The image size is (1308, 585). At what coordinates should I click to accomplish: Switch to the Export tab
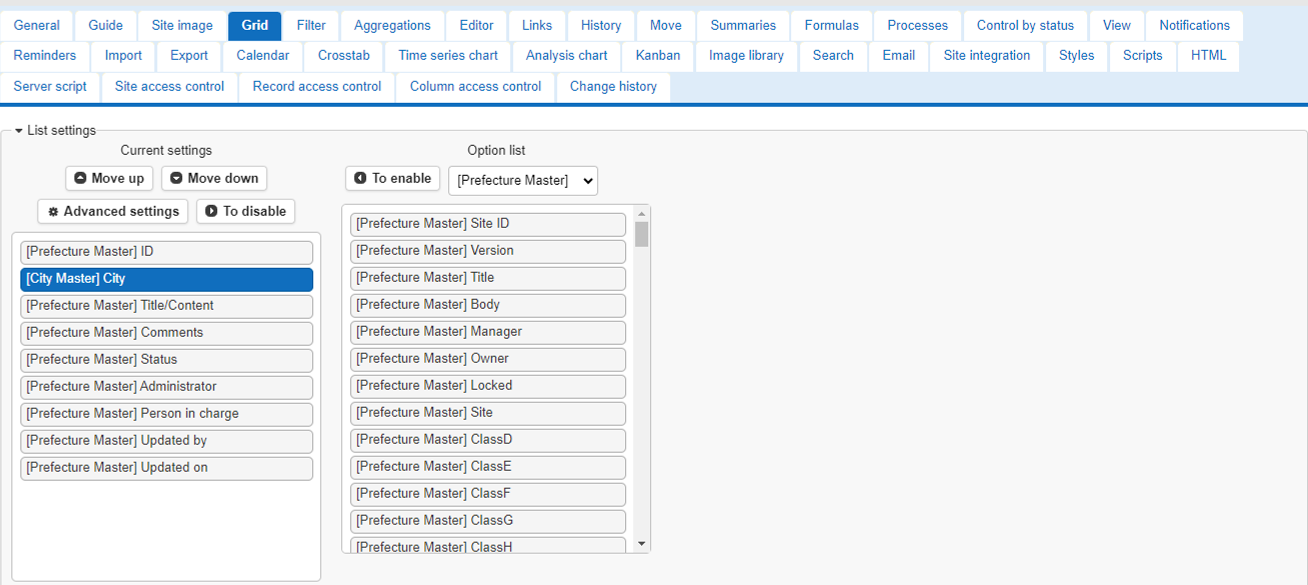coord(189,56)
